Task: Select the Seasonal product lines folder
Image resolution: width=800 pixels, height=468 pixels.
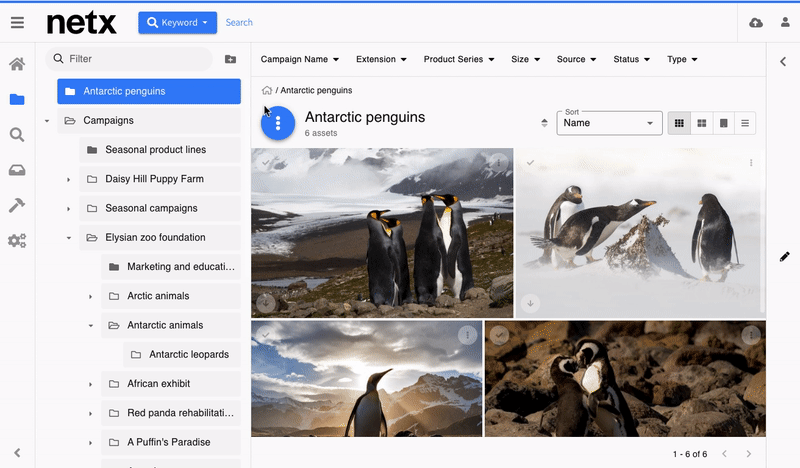Action: (155, 150)
